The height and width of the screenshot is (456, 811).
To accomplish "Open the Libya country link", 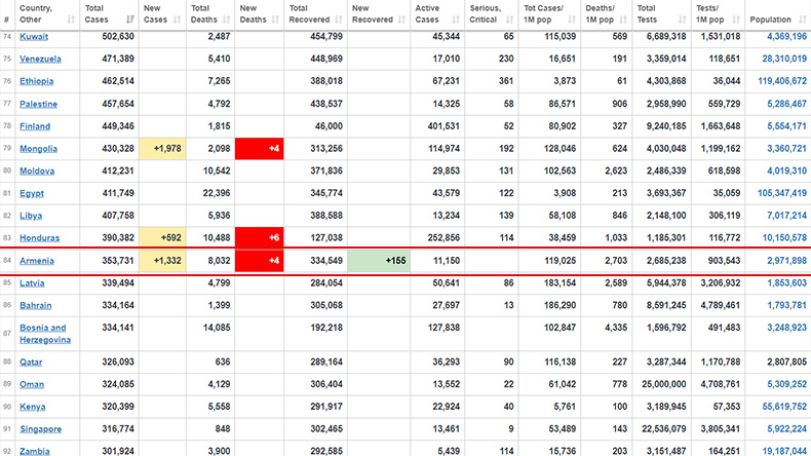I will point(31,216).
